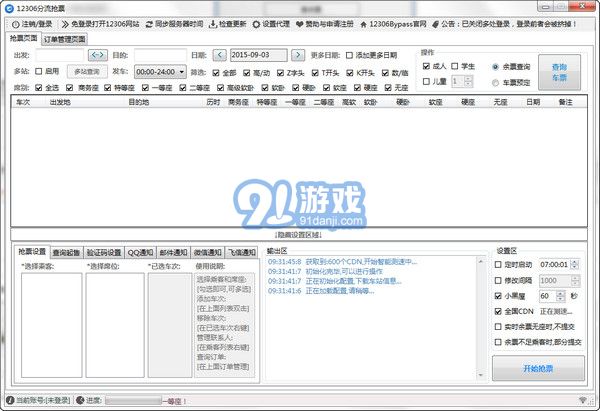Toggle the 席别 全选 checkbox
The image size is (600, 411).
39,88
